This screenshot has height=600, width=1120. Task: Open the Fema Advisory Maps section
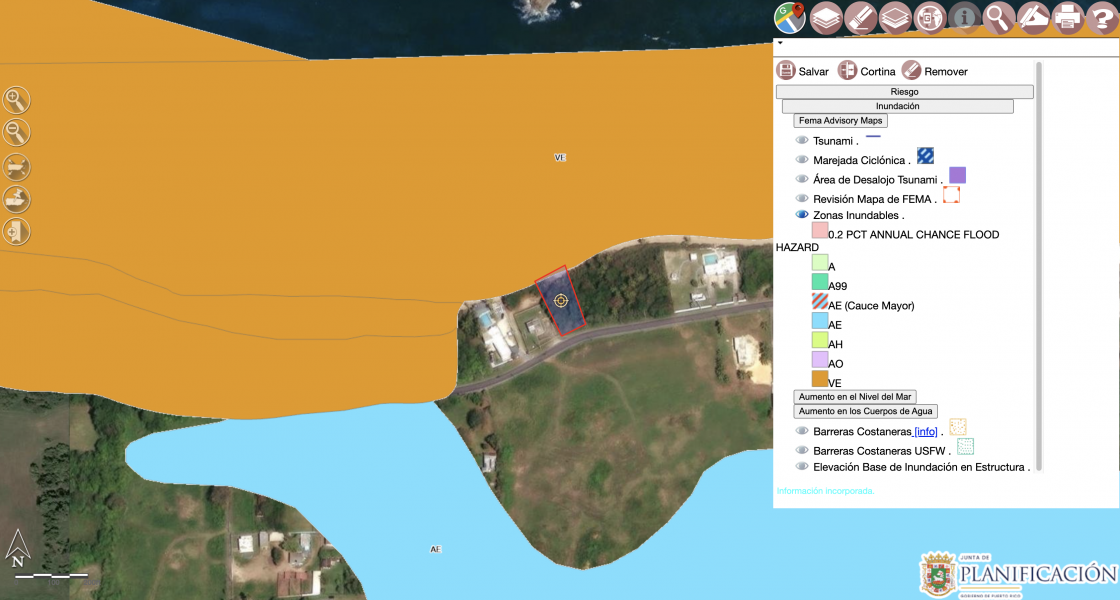(839, 120)
